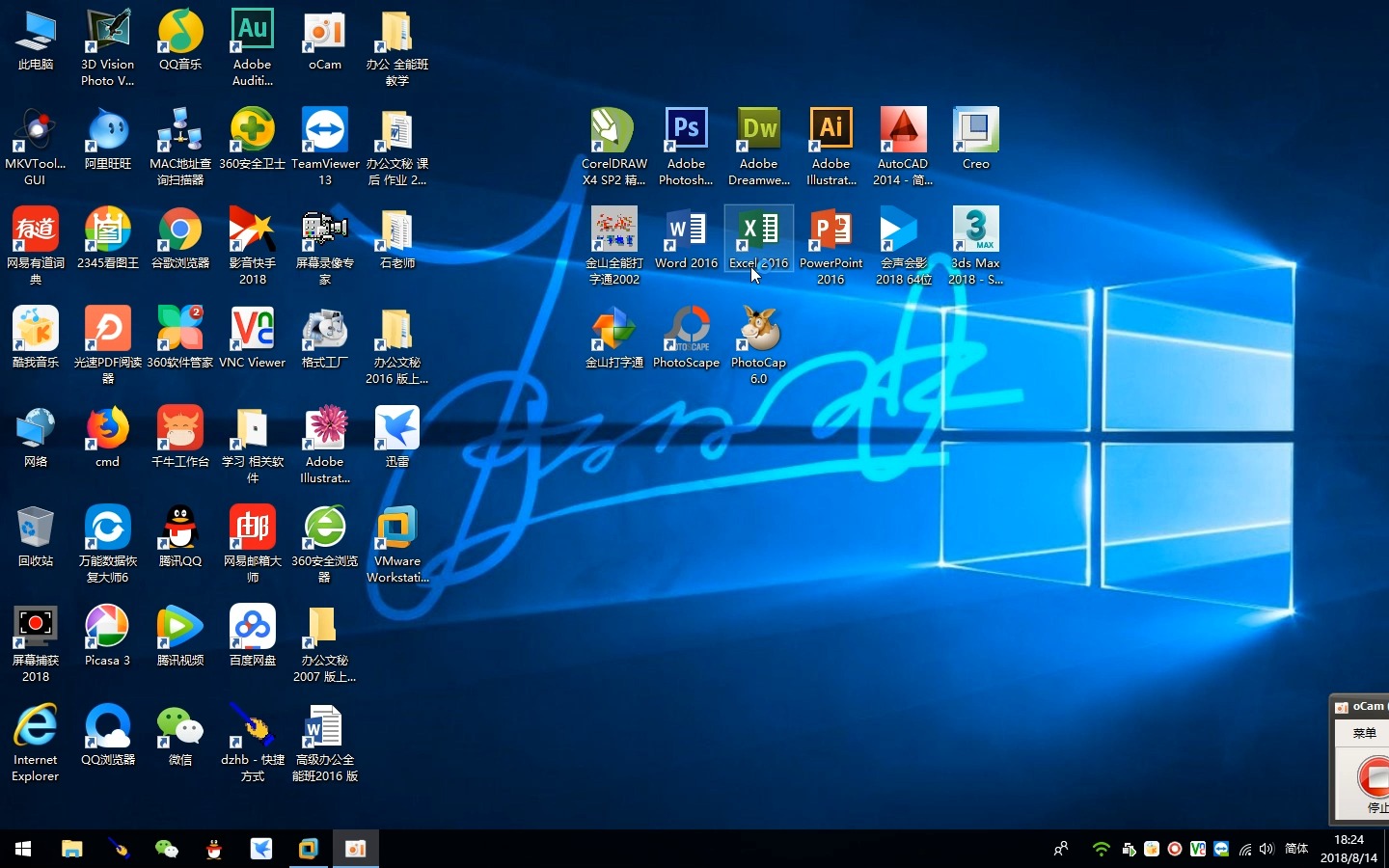Click the orange Ai Adobe Illustrator icon
This screenshot has height=868, width=1389.
(x=831, y=147)
